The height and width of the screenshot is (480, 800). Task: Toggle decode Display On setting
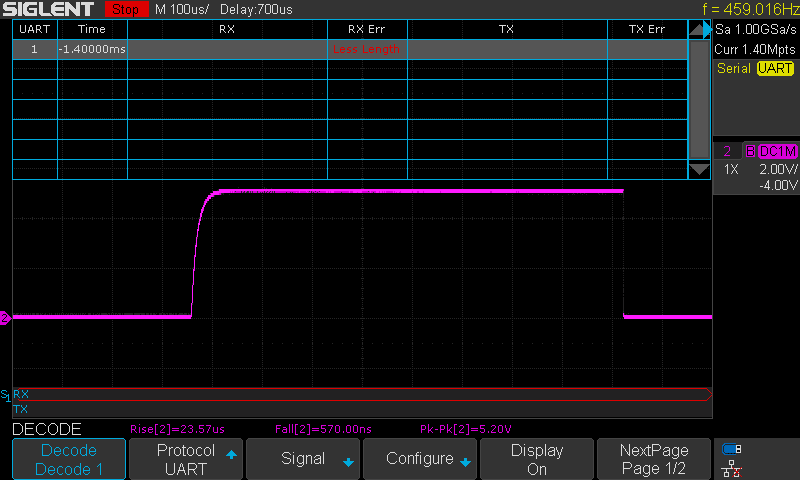click(x=537, y=459)
